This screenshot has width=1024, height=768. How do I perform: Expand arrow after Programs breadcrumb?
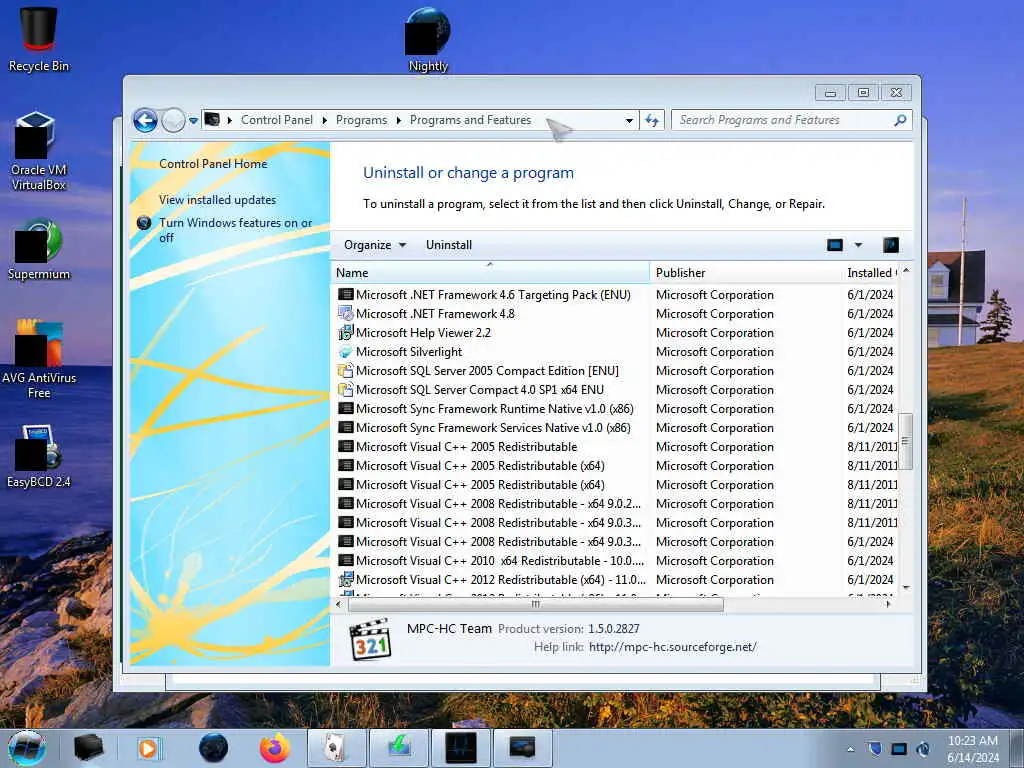pyautogui.click(x=398, y=120)
